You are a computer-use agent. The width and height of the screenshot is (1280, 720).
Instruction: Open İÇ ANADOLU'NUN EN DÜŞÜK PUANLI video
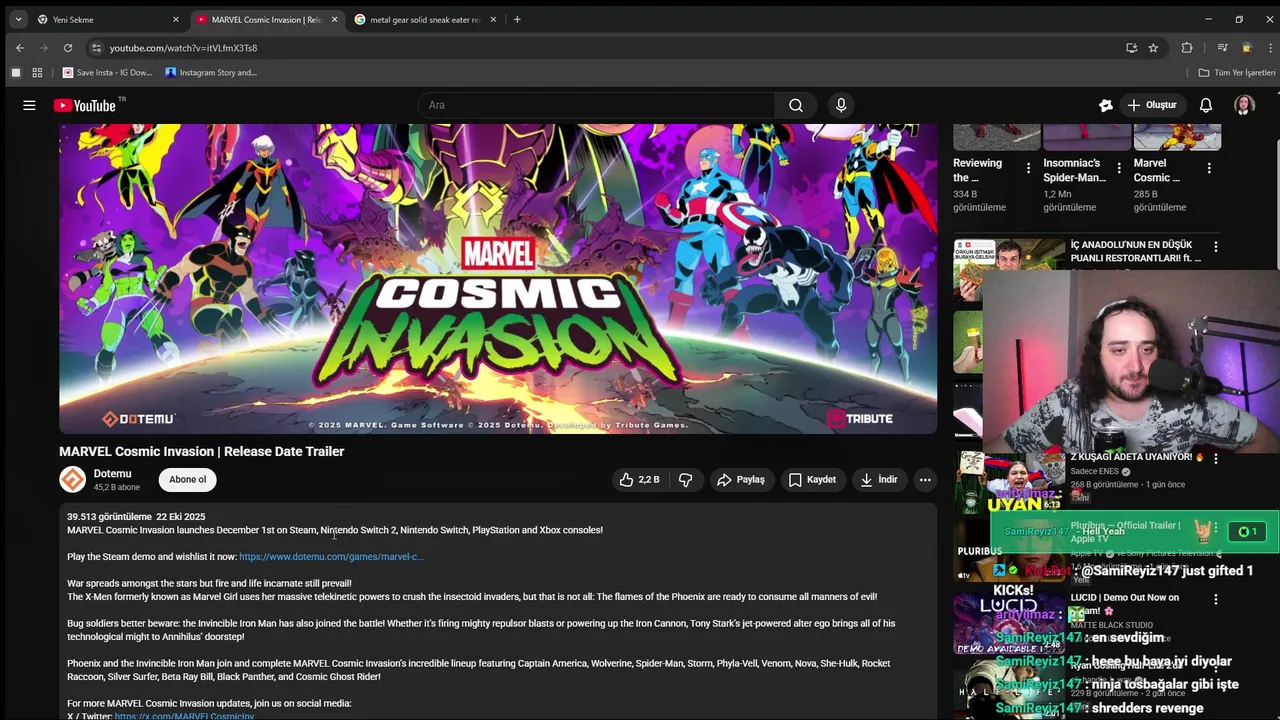coord(1136,251)
